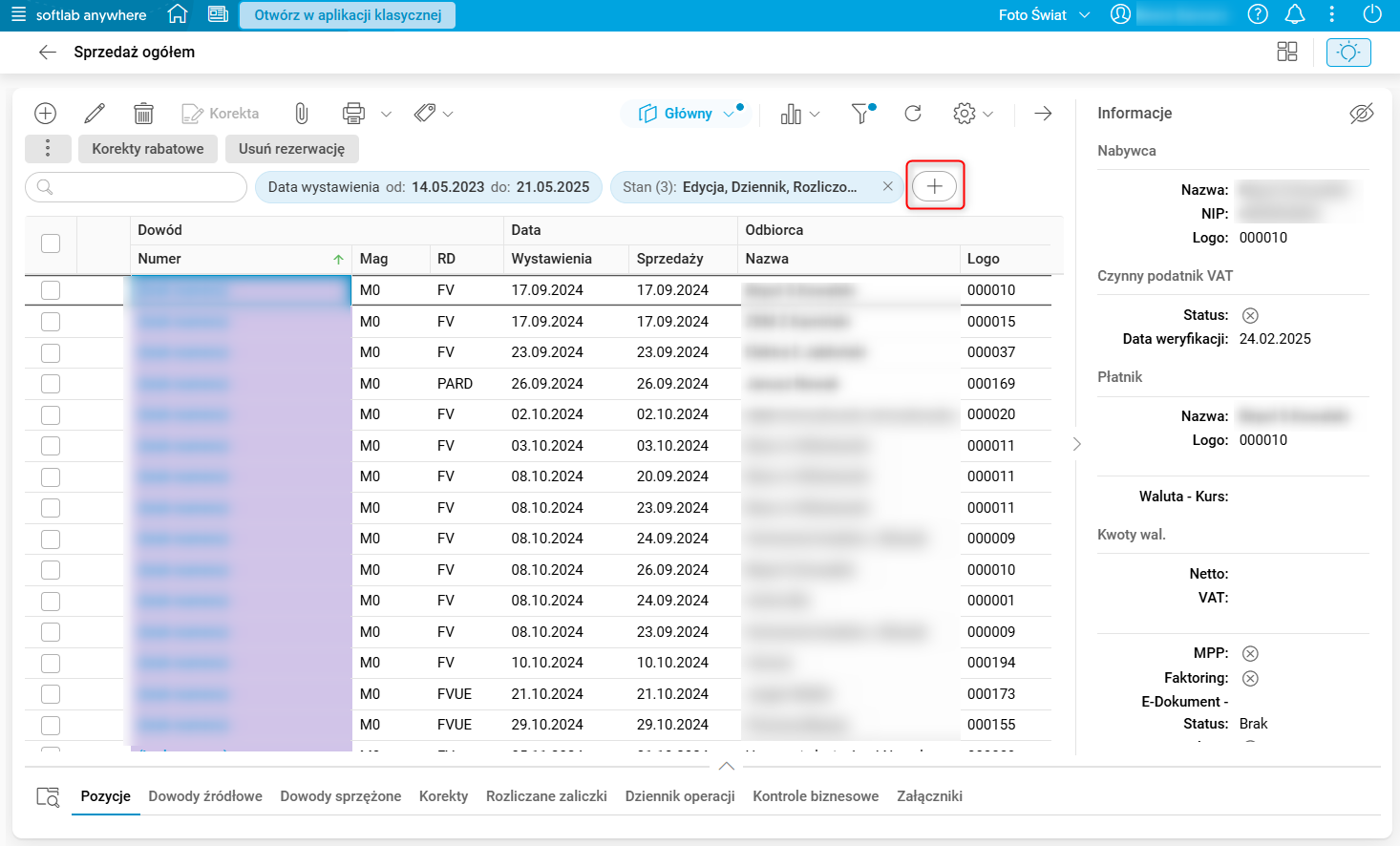This screenshot has width=1400, height=846.
Task: Select the row with Logo 000015
Action: click(x=51, y=322)
